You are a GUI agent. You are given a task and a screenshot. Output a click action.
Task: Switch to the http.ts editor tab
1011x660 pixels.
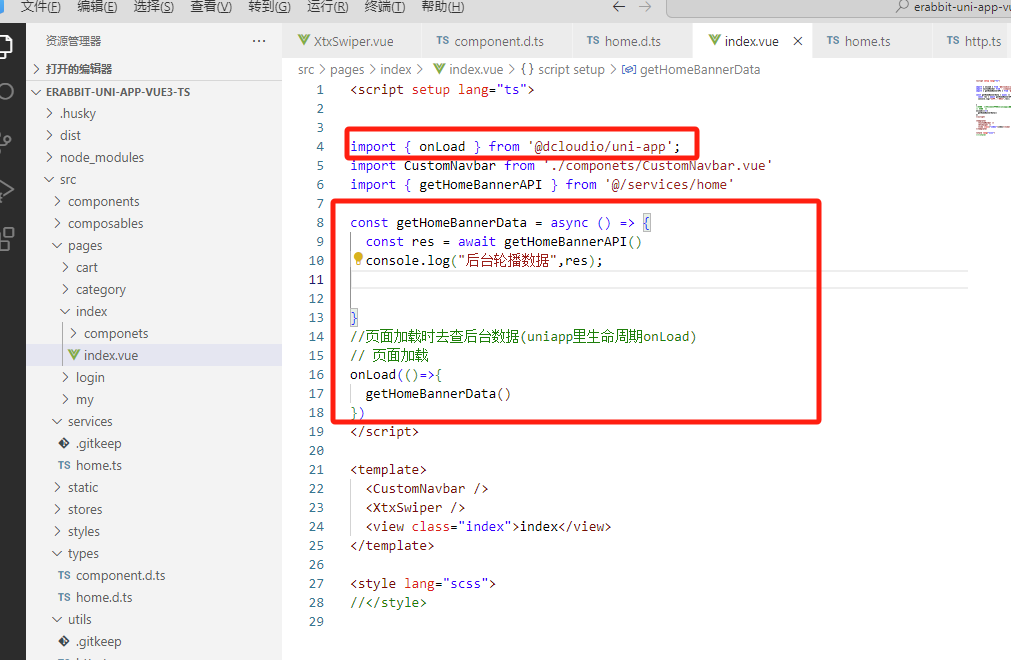(x=972, y=41)
